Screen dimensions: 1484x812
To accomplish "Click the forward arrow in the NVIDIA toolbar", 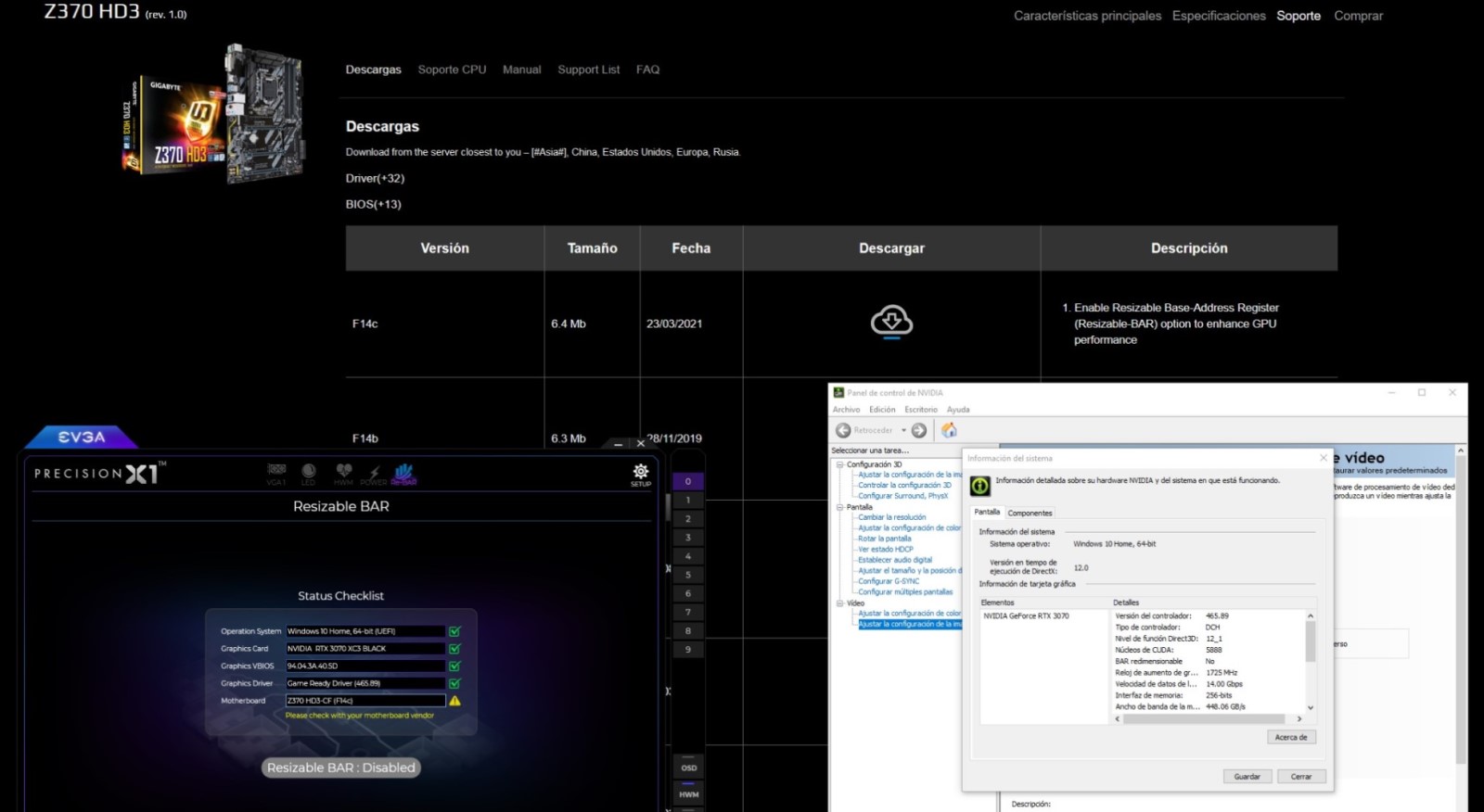I will [x=918, y=430].
